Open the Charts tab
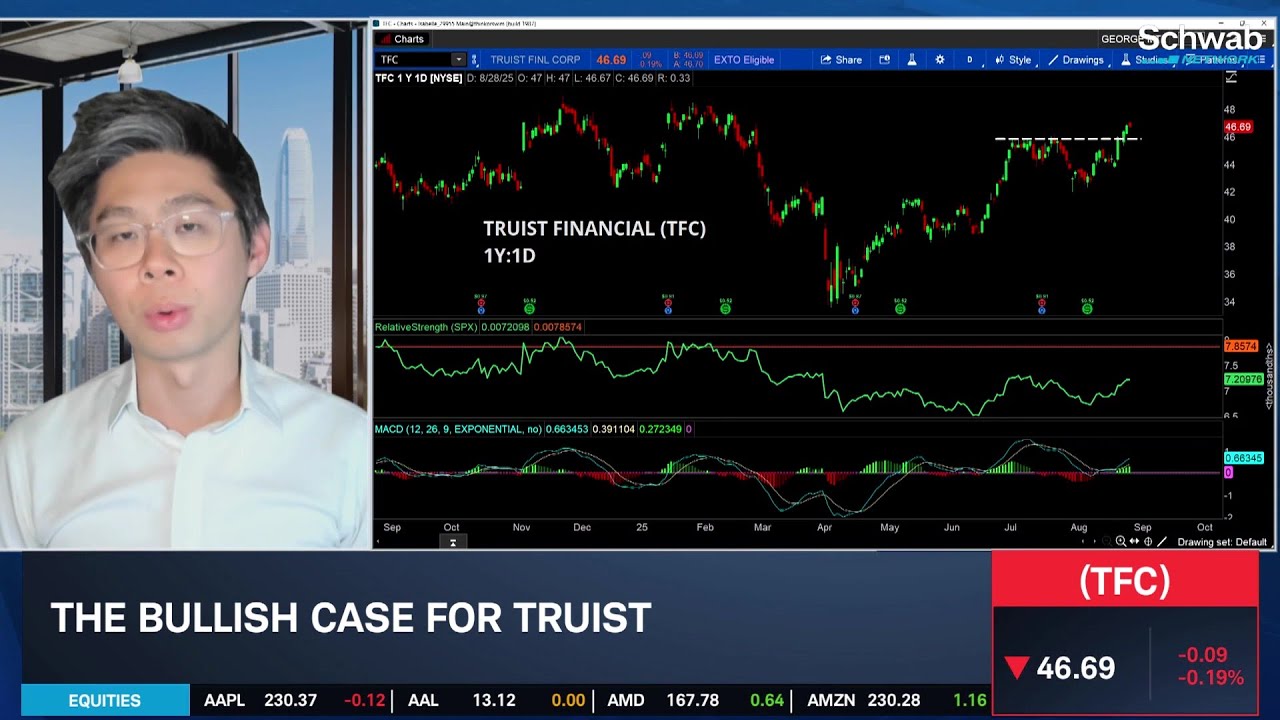 [x=402, y=39]
